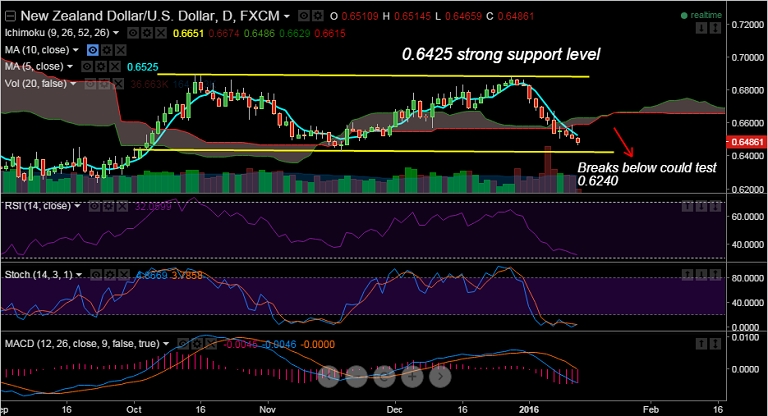Toggle Ichimoku visibility eye
Screen dimensions: 768x416
click(132, 33)
